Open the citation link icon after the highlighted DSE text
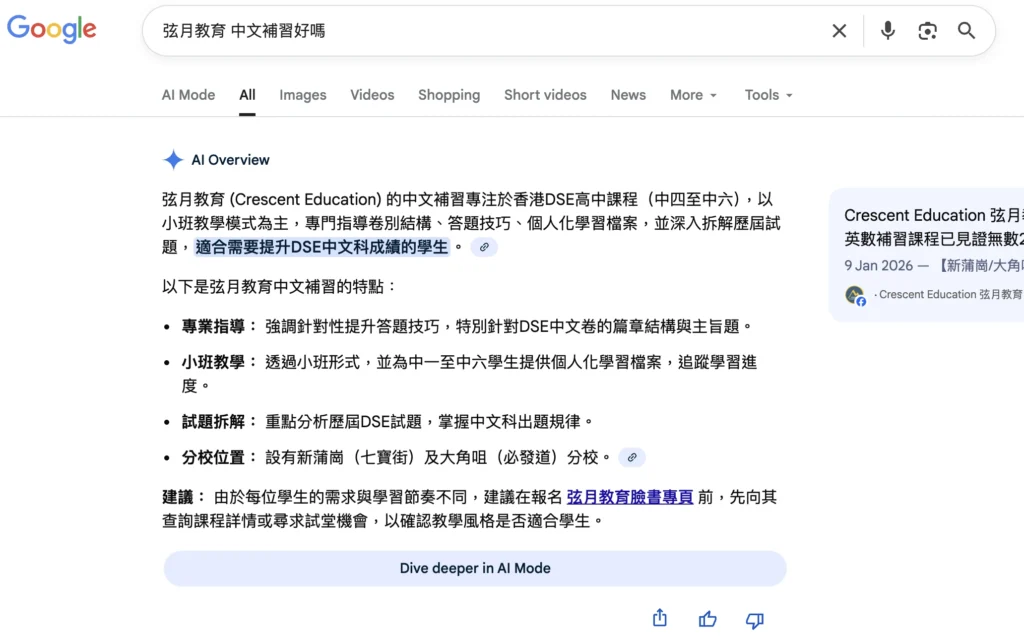 [x=484, y=247]
